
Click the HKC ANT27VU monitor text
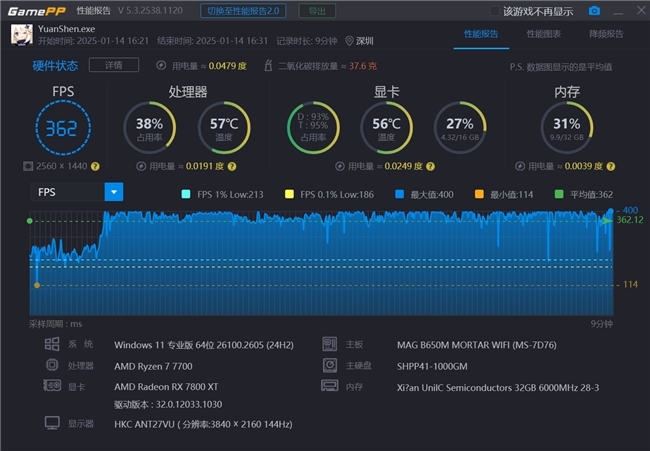pos(203,424)
